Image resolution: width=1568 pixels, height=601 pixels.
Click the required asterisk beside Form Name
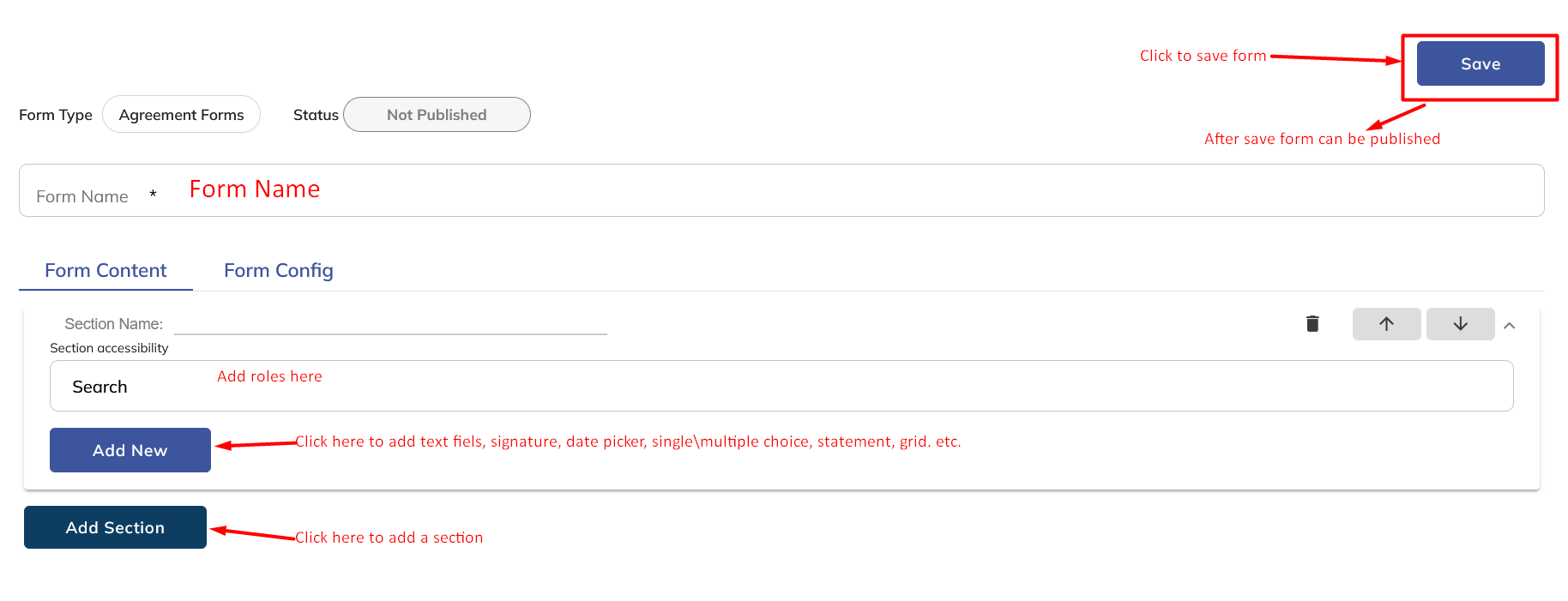click(153, 195)
